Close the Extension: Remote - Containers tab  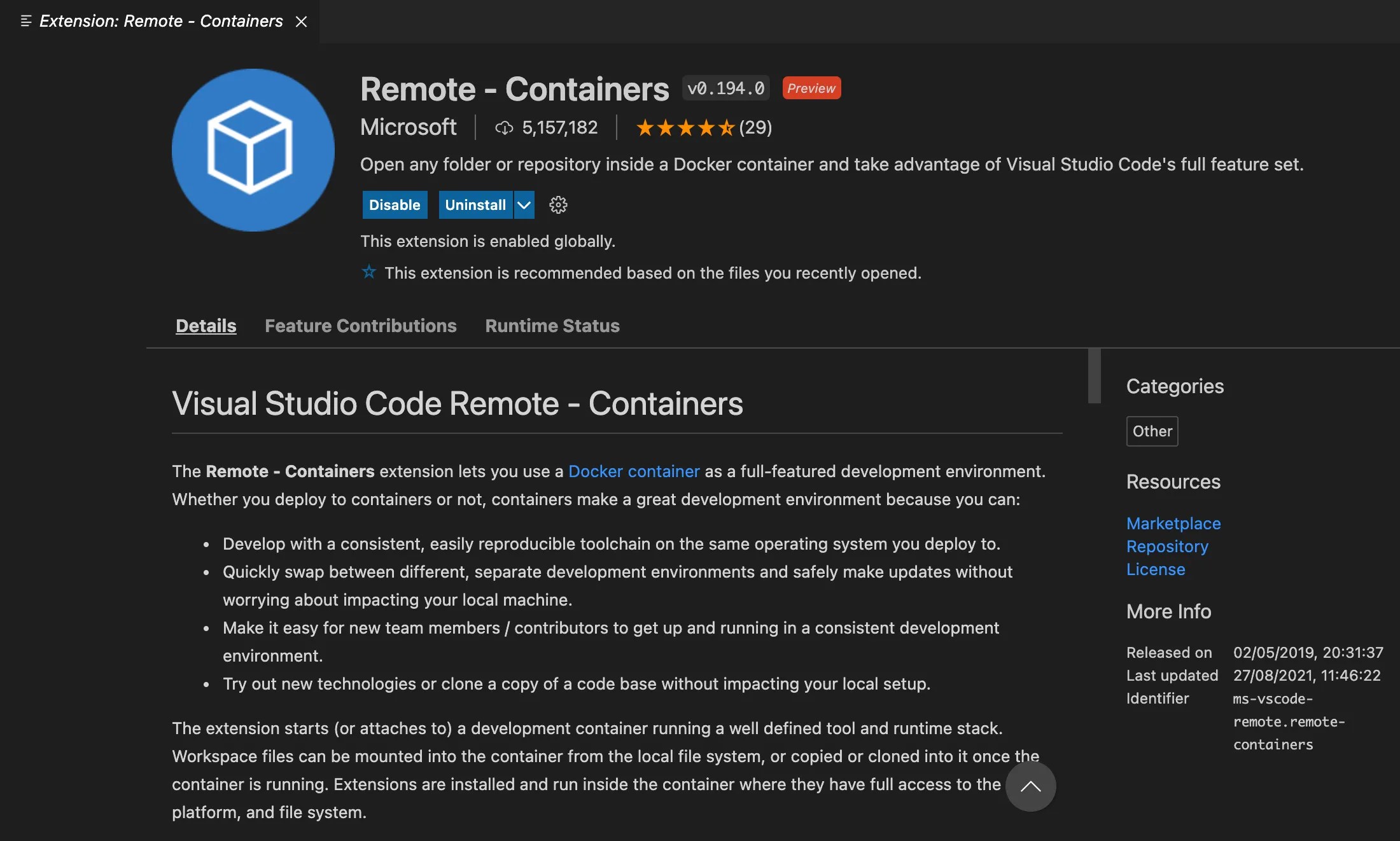click(x=302, y=22)
